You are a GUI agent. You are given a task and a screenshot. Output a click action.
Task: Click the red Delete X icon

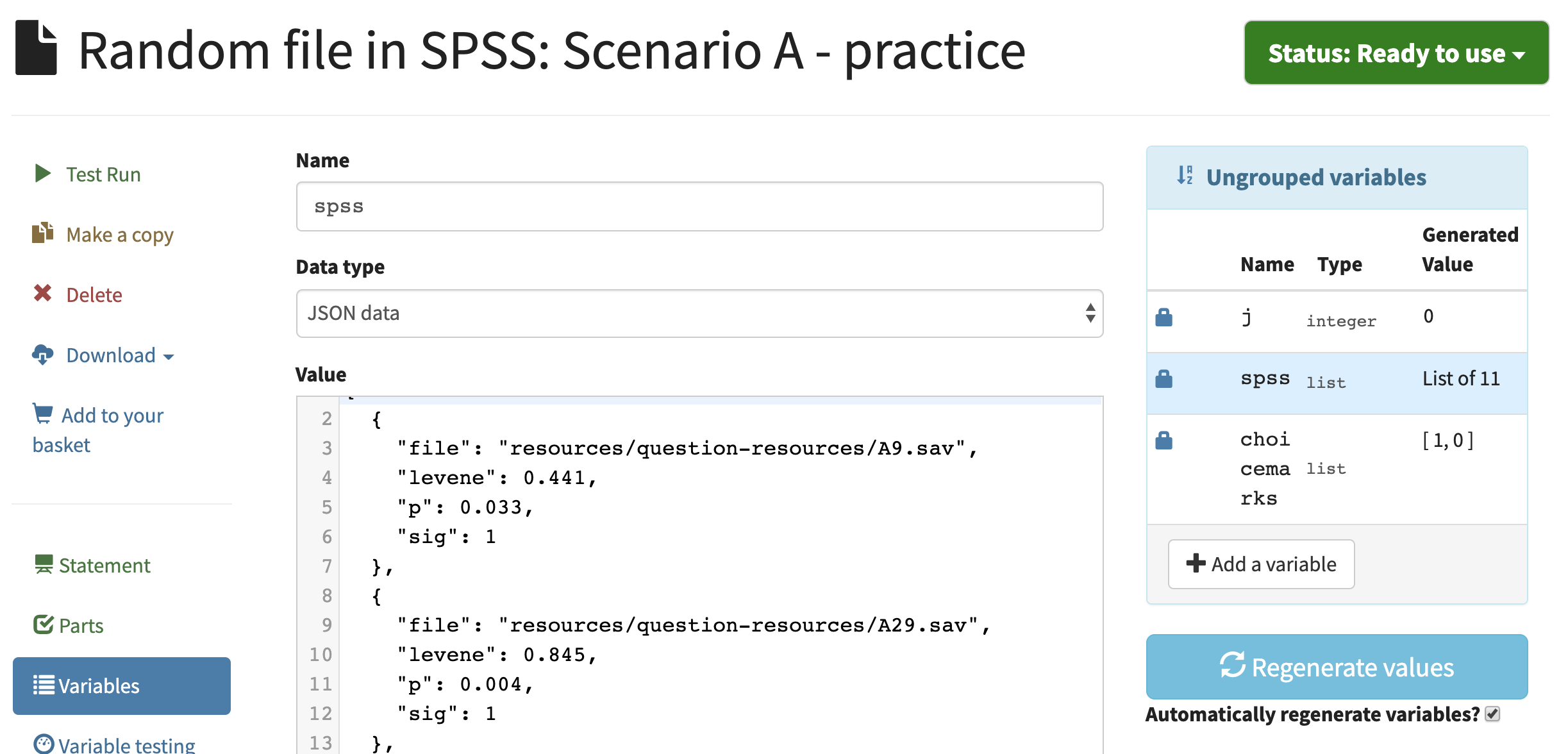[x=42, y=294]
